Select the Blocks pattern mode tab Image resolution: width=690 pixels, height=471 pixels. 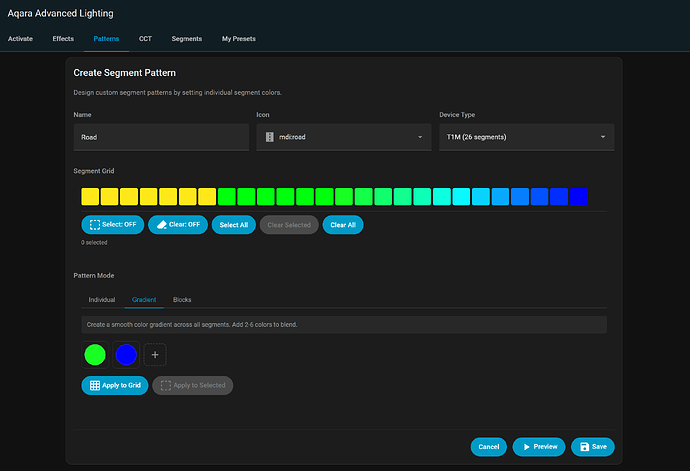[182, 300]
